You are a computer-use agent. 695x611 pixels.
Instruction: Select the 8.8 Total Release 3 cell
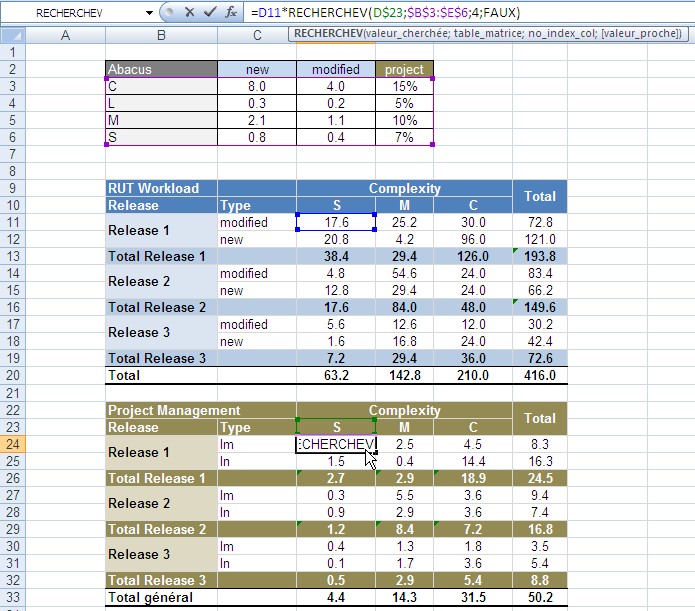tap(540, 580)
